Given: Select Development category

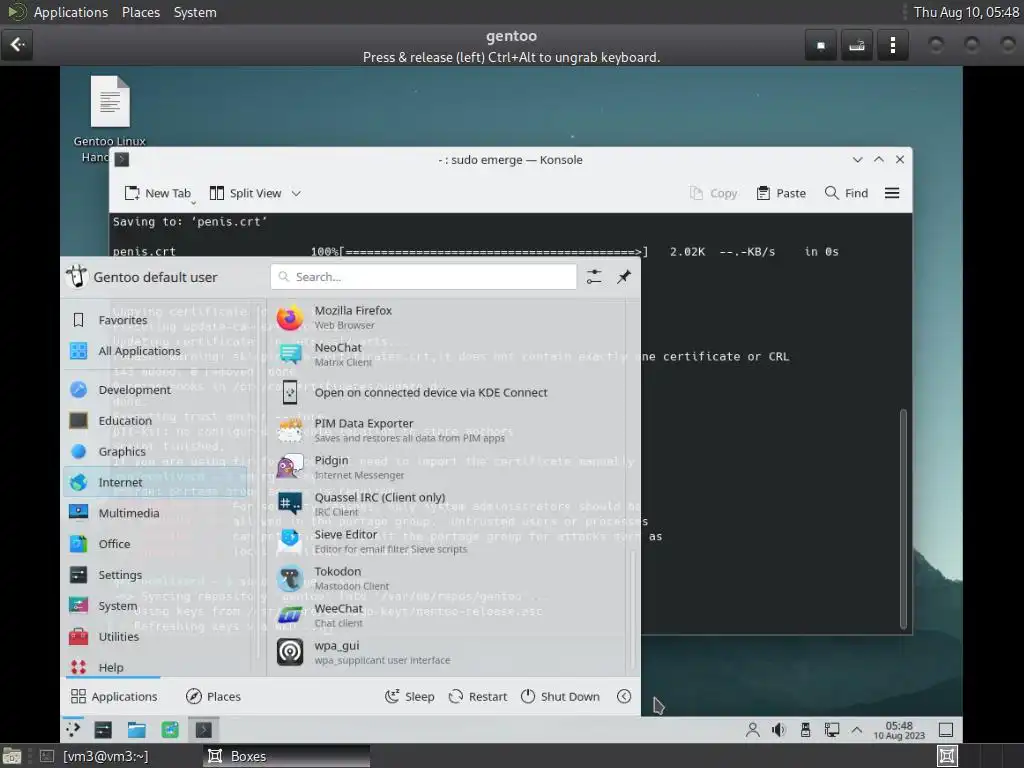Looking at the screenshot, I should click(156, 390).
